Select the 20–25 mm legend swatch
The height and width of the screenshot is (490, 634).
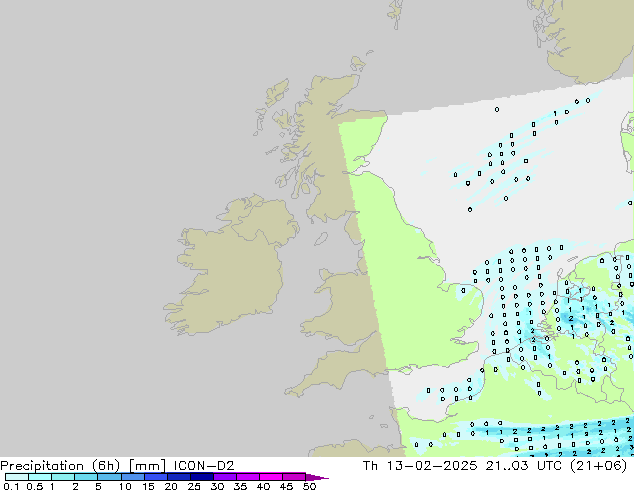tap(178, 477)
